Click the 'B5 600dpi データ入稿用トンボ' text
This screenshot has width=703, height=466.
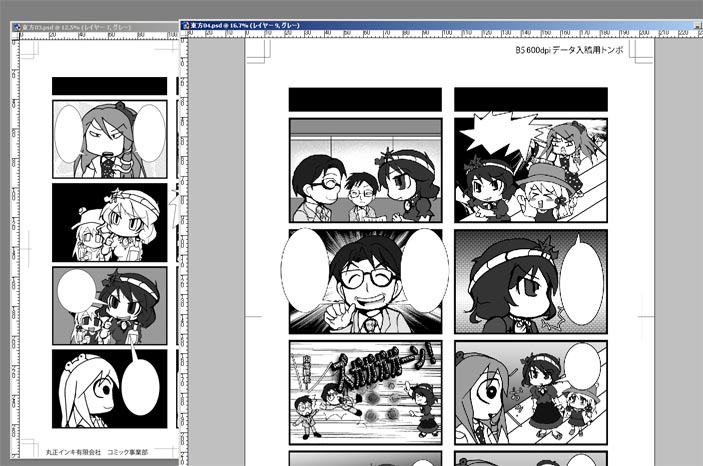(569, 50)
